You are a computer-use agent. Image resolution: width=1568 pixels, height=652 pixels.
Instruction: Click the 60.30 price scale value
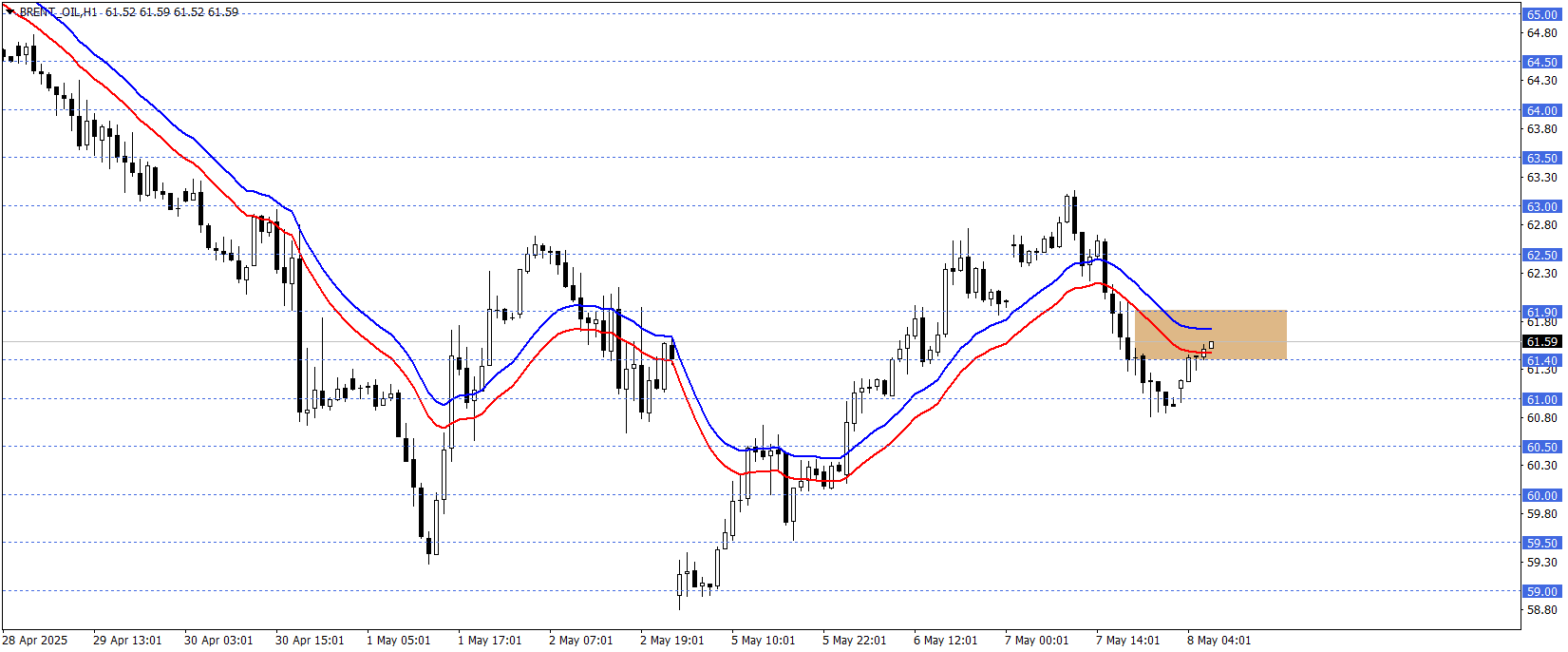(x=1542, y=465)
